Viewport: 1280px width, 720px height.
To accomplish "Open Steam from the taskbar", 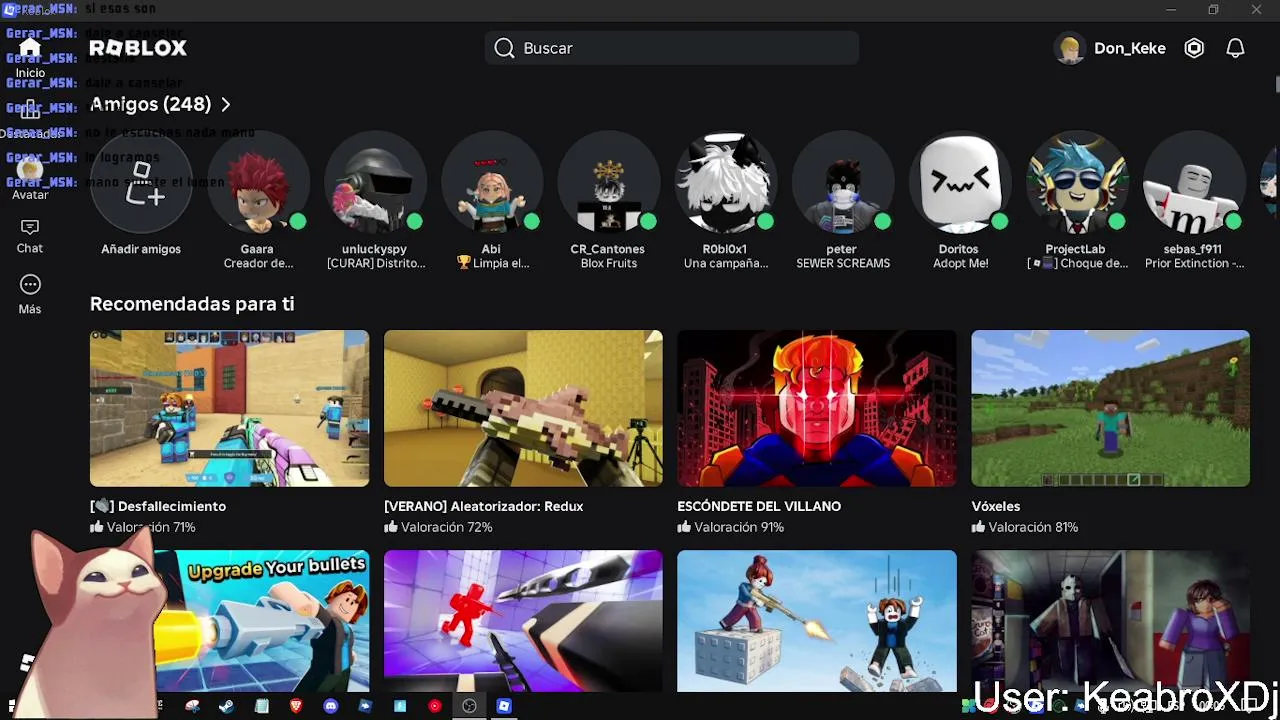I will [x=227, y=706].
